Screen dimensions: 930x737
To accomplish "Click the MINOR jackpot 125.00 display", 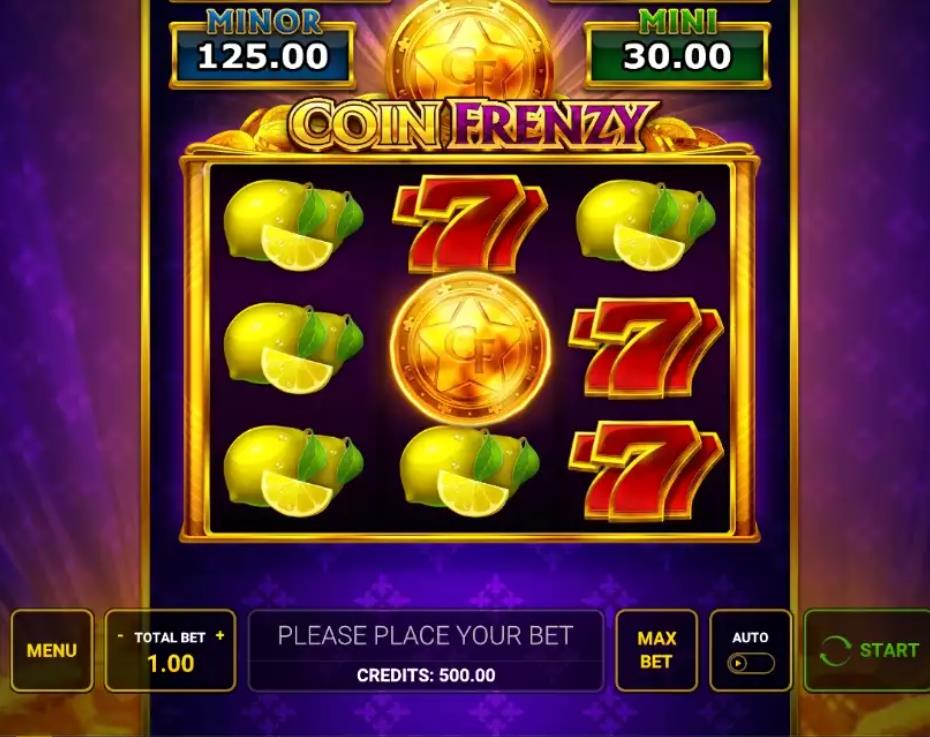I will [262, 52].
